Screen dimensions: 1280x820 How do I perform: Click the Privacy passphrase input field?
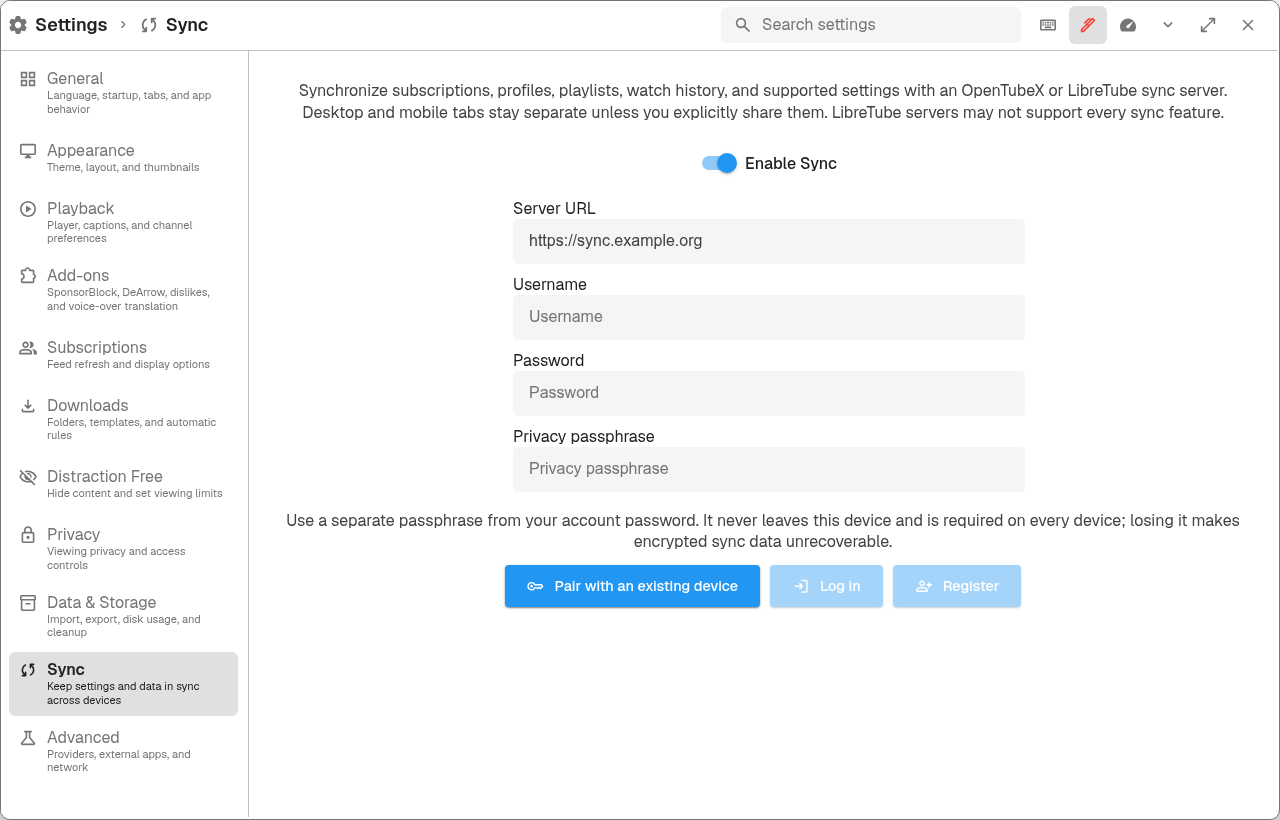(x=769, y=469)
